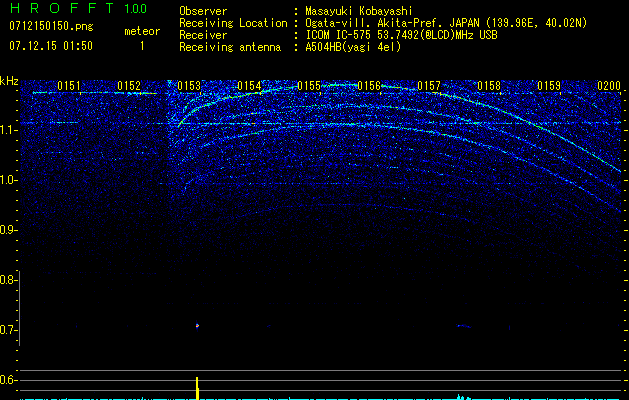629x400 pixels.
Task: Click the 1.1 kHz axis label
Action: click(x=8, y=130)
